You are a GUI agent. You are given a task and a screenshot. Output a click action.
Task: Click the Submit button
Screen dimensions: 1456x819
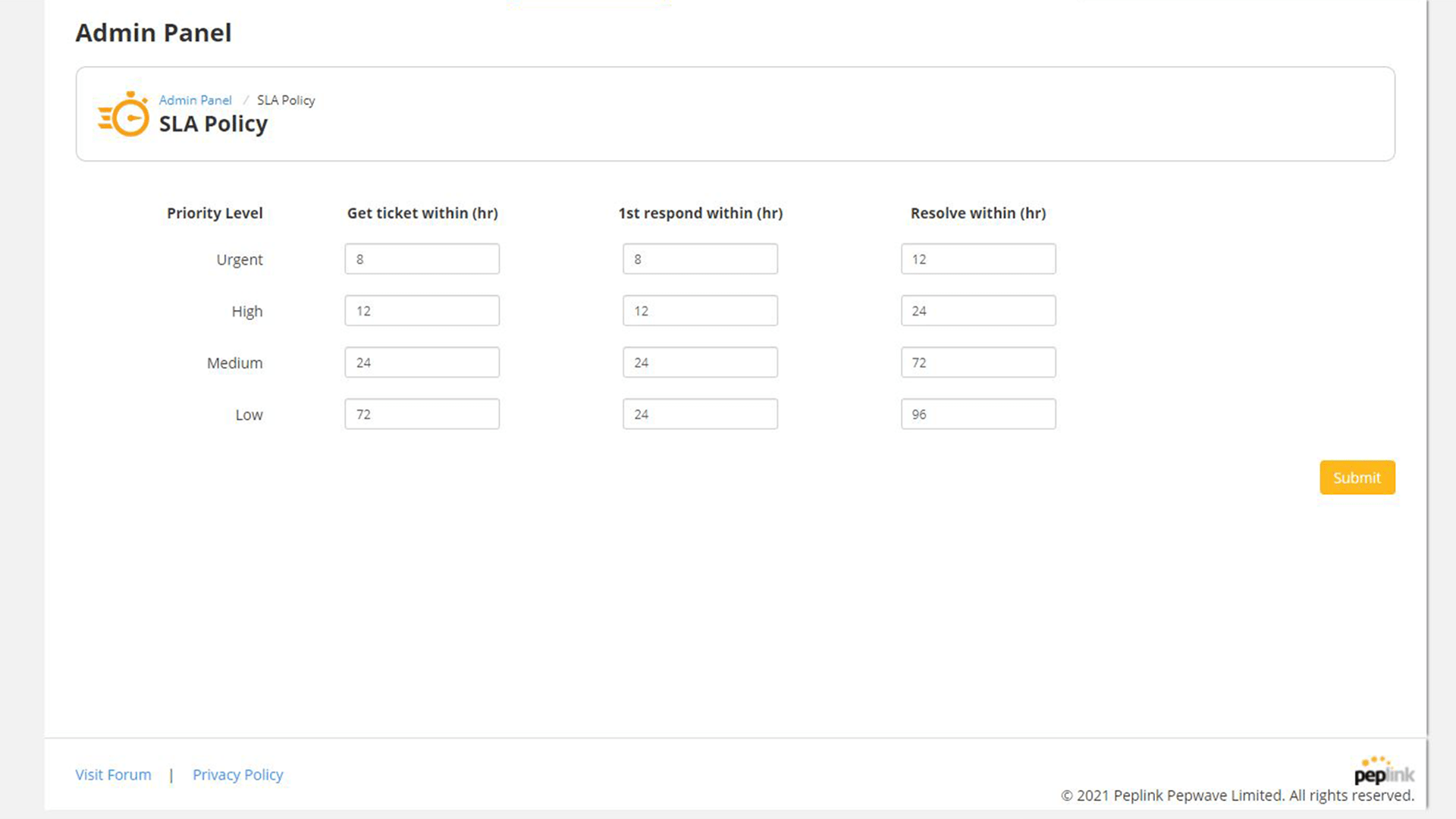click(x=1357, y=477)
